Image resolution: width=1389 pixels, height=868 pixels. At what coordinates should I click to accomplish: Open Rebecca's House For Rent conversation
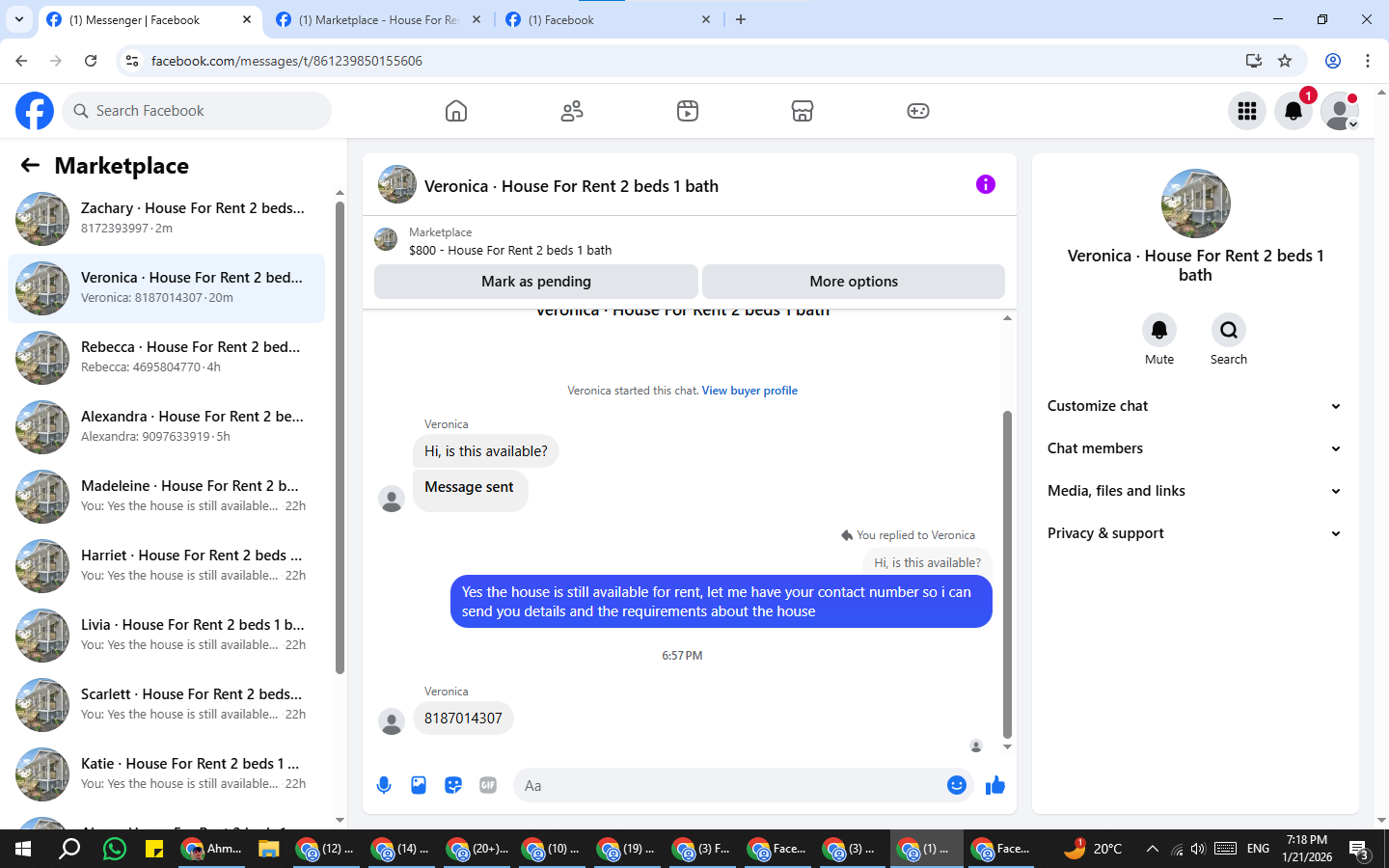click(167, 358)
